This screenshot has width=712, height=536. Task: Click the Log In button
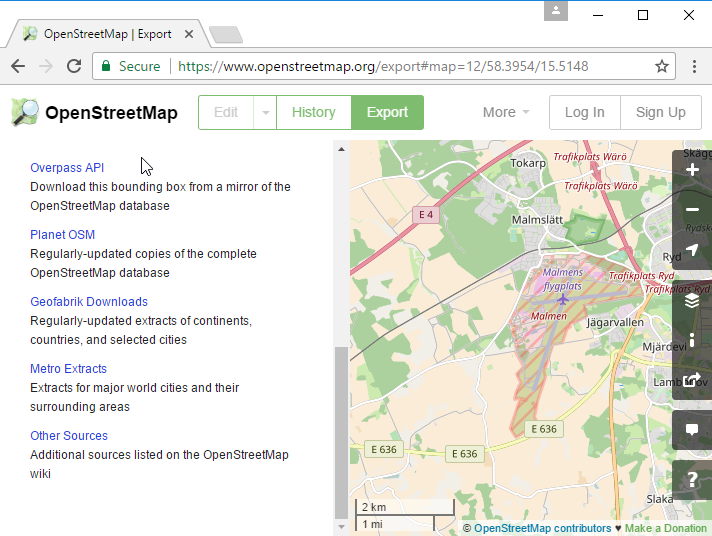pyautogui.click(x=584, y=112)
